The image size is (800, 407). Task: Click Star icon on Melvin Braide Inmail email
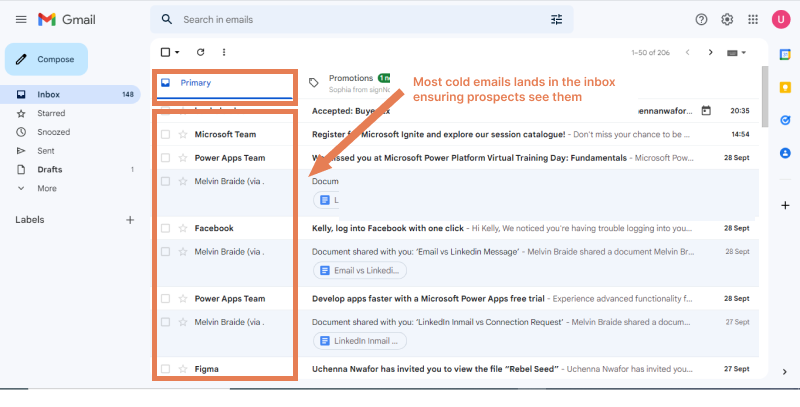pyautogui.click(x=183, y=322)
